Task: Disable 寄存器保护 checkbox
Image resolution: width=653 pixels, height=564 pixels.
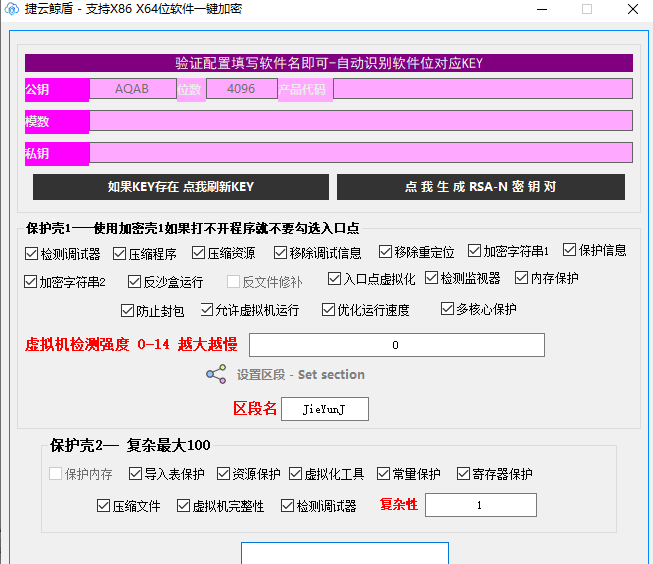Action: point(463,474)
